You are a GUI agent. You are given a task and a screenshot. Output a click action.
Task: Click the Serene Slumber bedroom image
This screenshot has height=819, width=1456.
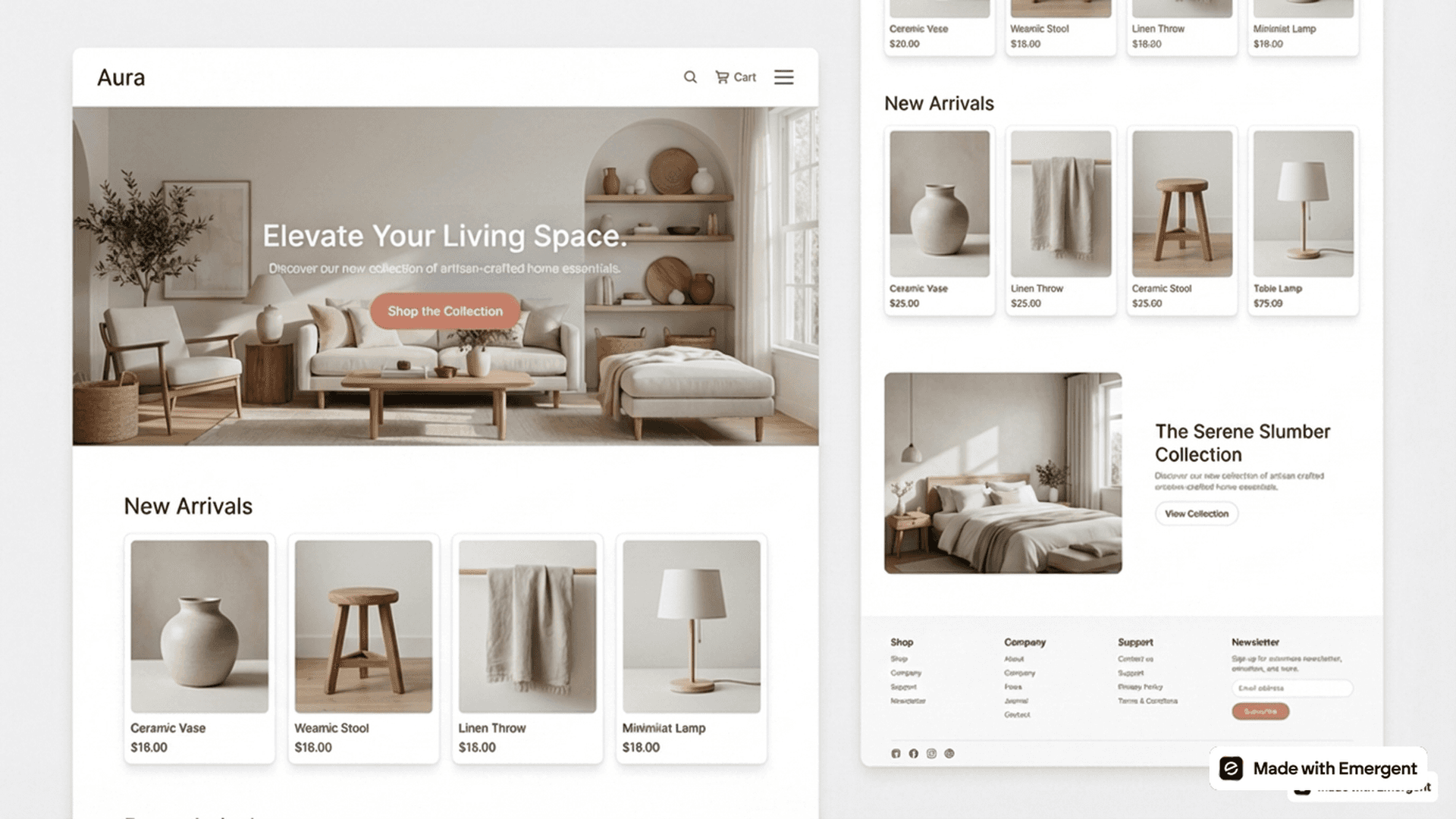[1003, 472]
